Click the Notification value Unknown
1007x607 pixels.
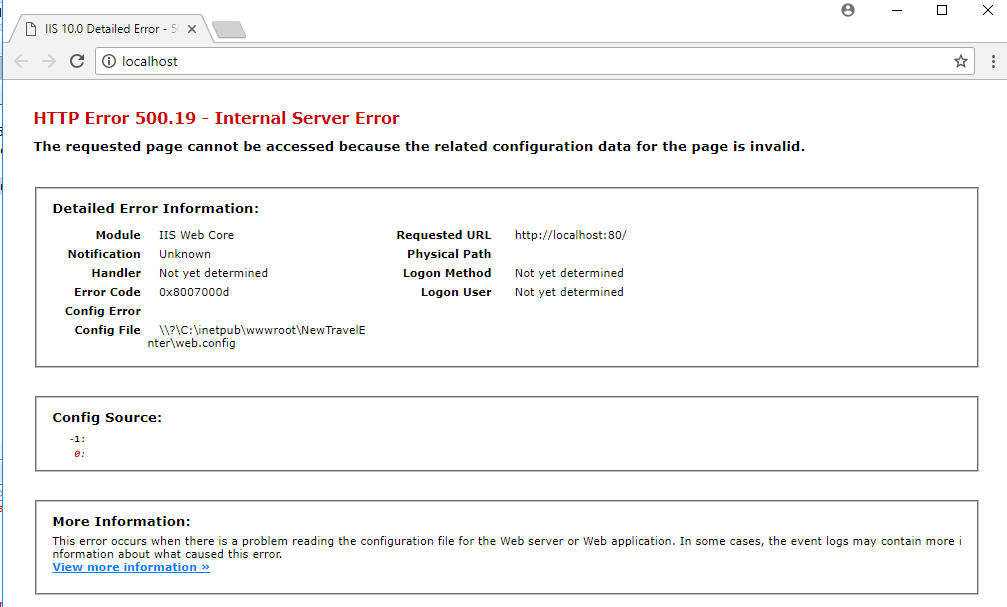pyautogui.click(x=185, y=254)
